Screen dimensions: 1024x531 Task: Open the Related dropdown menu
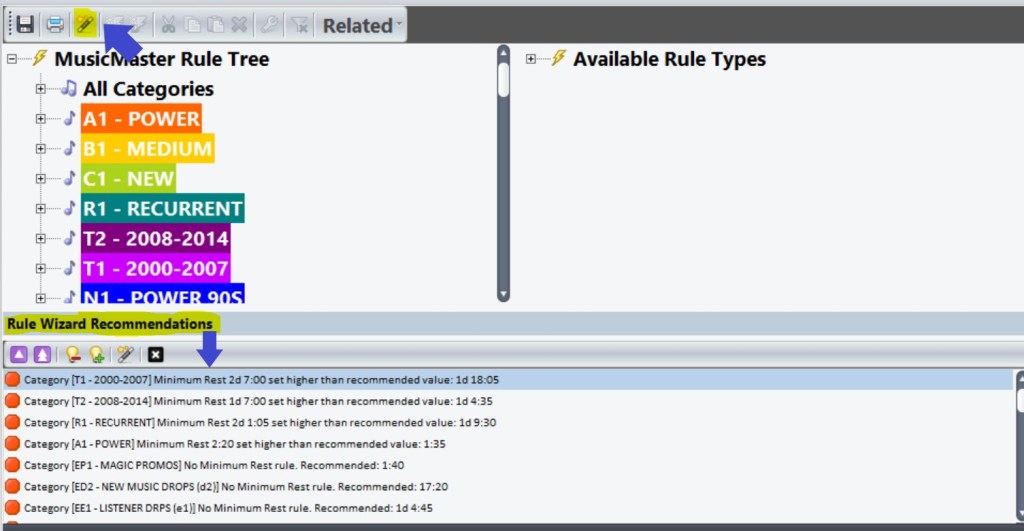coord(362,25)
